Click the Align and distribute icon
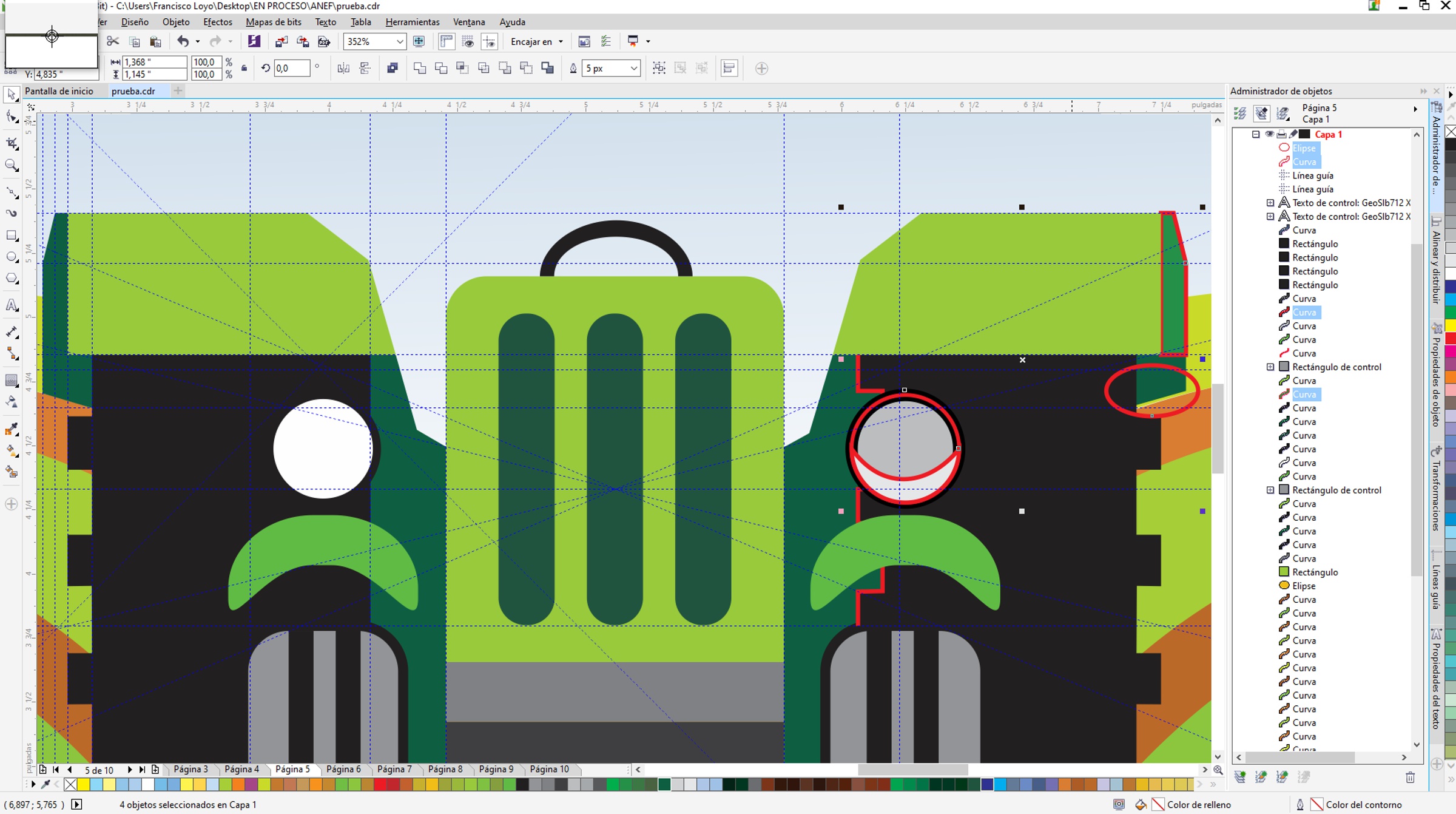 point(729,68)
